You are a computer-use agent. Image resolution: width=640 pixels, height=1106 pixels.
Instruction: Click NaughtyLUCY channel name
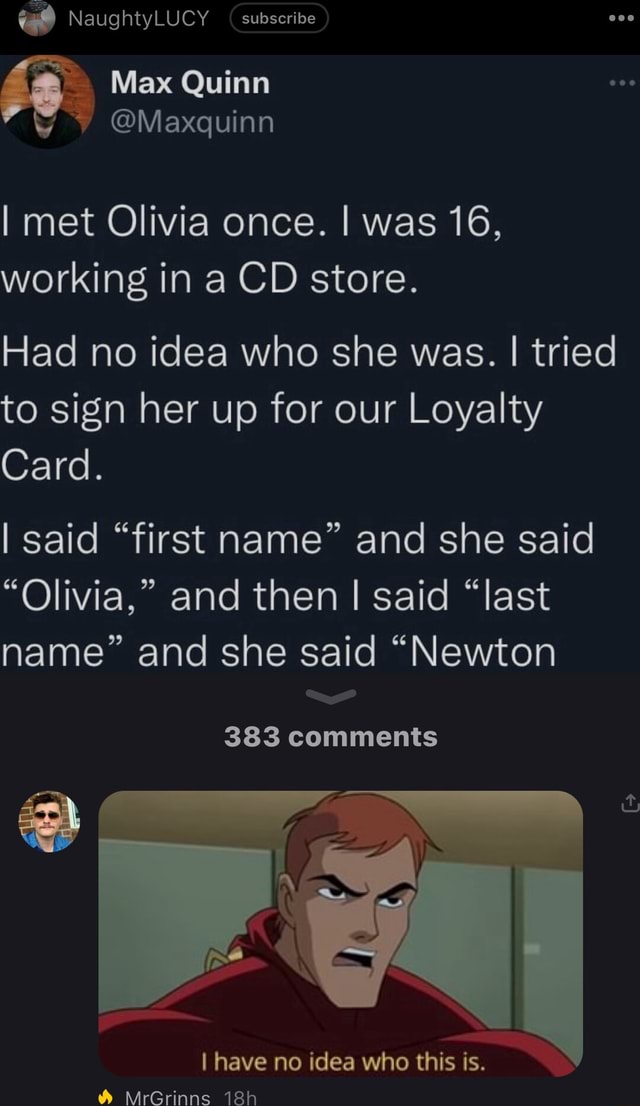click(139, 18)
